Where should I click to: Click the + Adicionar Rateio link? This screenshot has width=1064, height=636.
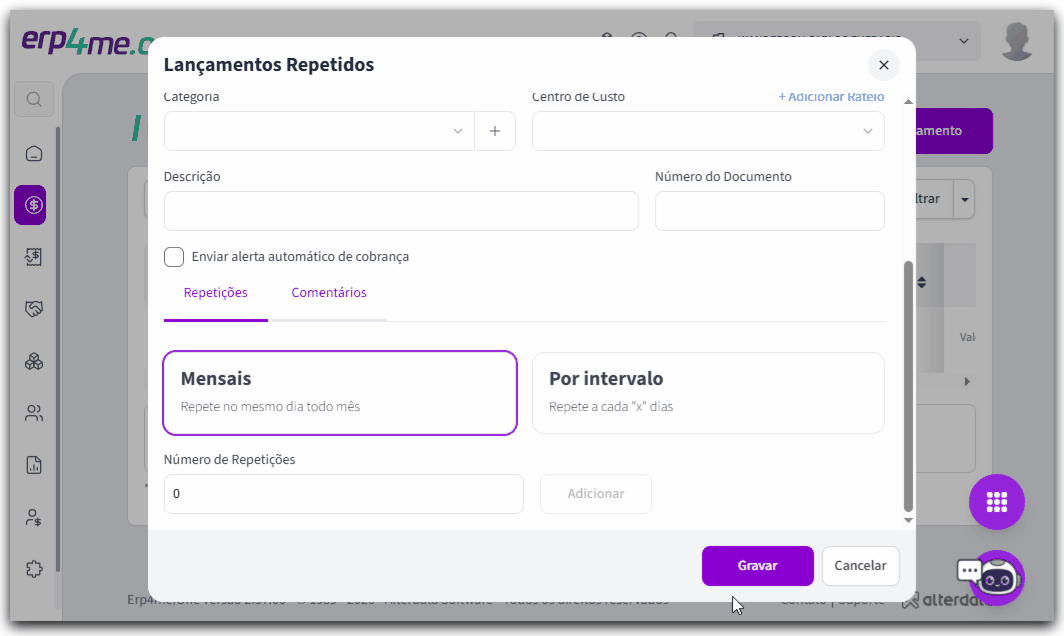click(831, 96)
